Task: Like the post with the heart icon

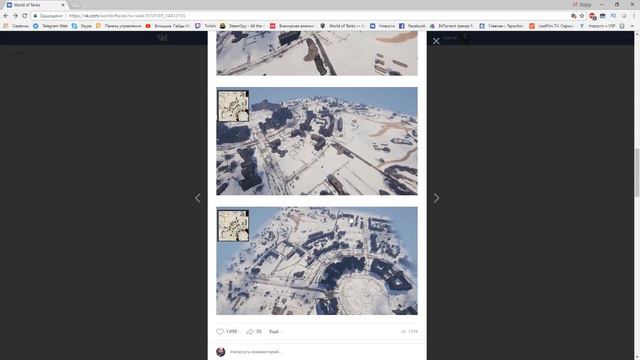Action: pyautogui.click(x=220, y=331)
